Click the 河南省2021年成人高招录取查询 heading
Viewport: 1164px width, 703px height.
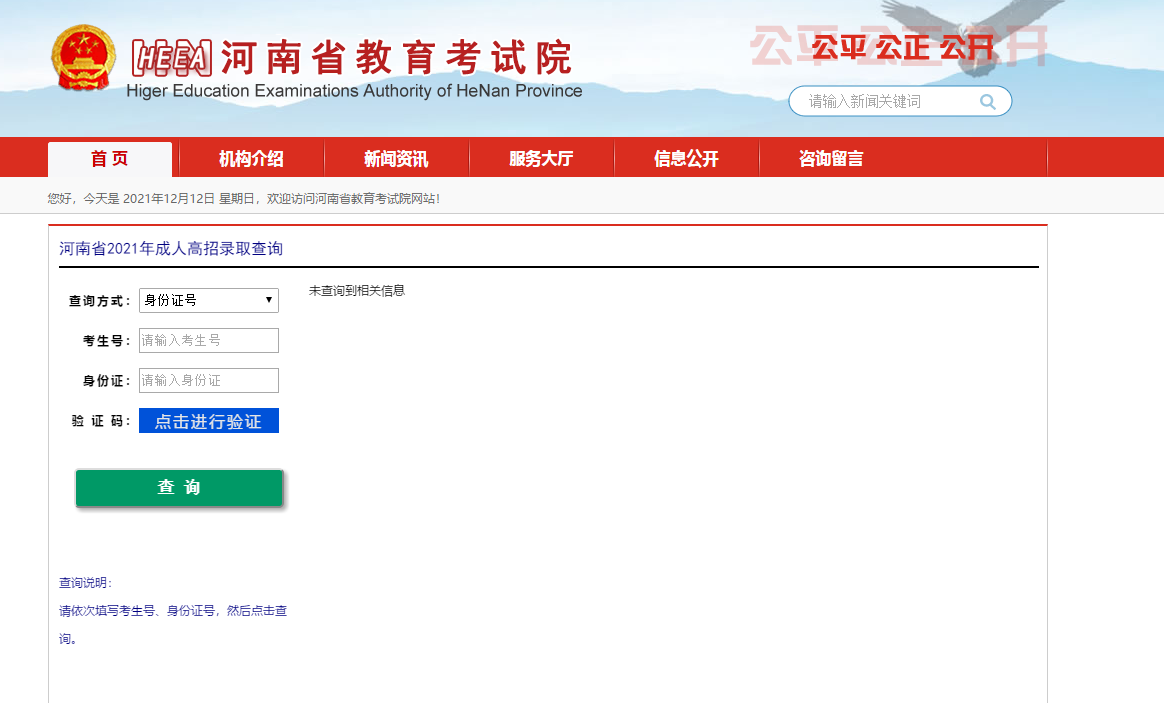(171, 249)
